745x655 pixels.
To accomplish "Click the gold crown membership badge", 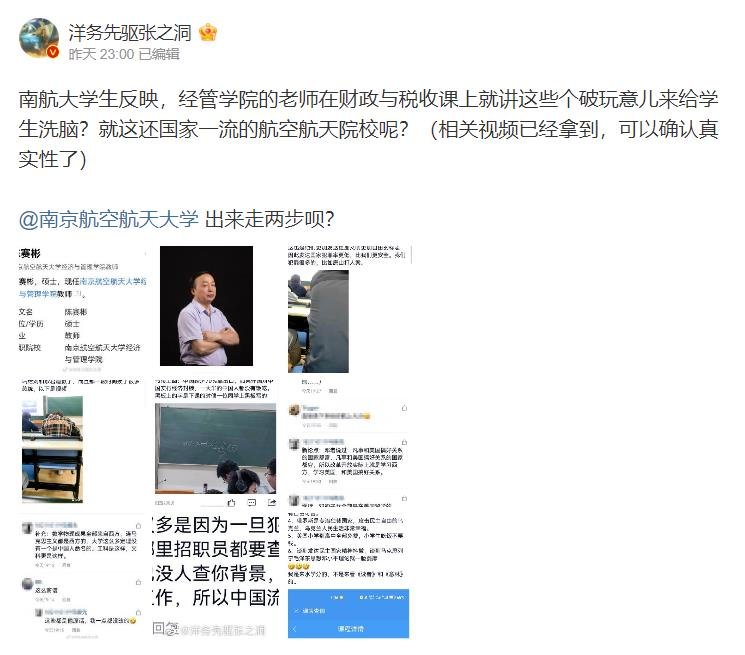I will click(x=208, y=33).
